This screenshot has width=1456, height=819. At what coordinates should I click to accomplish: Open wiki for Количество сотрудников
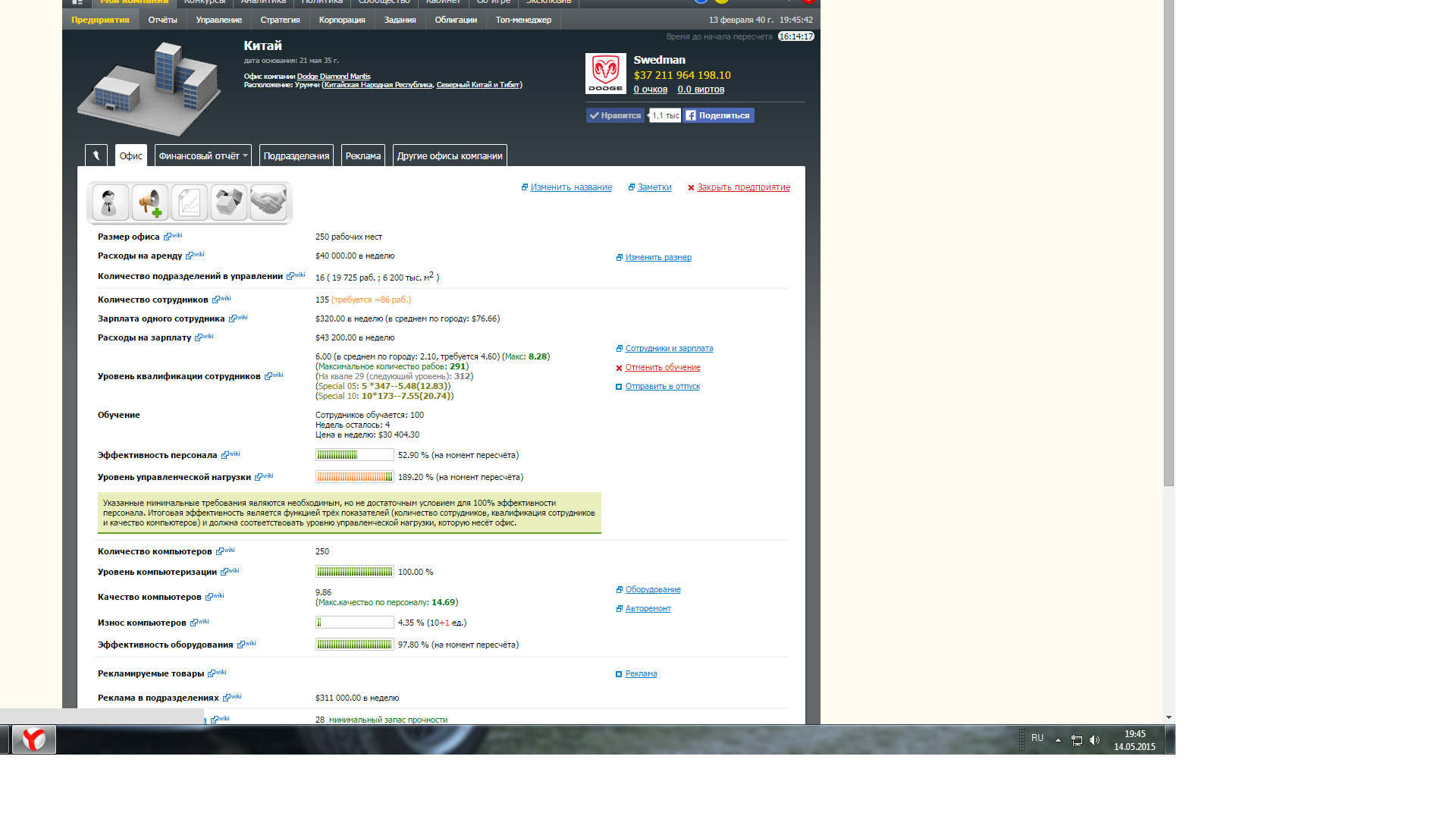221,299
